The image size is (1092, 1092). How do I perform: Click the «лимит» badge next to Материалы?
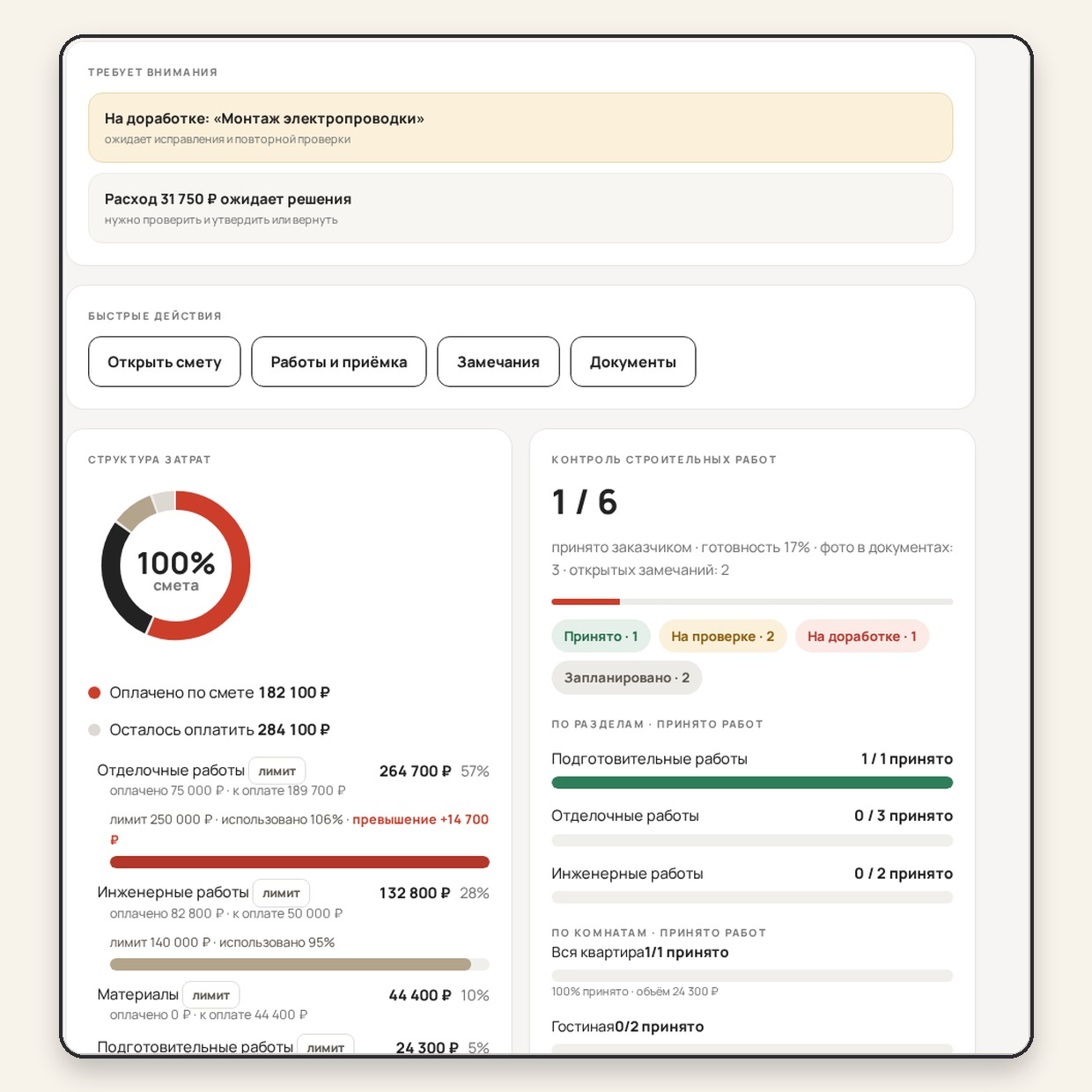point(211,995)
